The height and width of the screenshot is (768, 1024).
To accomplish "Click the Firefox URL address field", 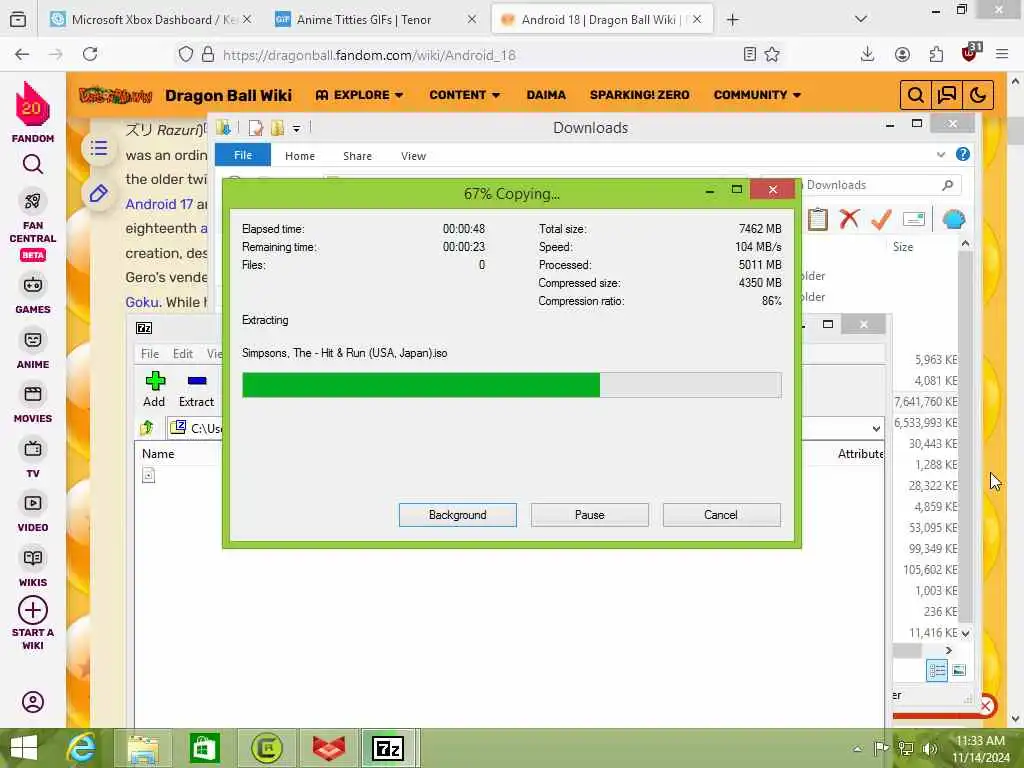I will coord(480,55).
